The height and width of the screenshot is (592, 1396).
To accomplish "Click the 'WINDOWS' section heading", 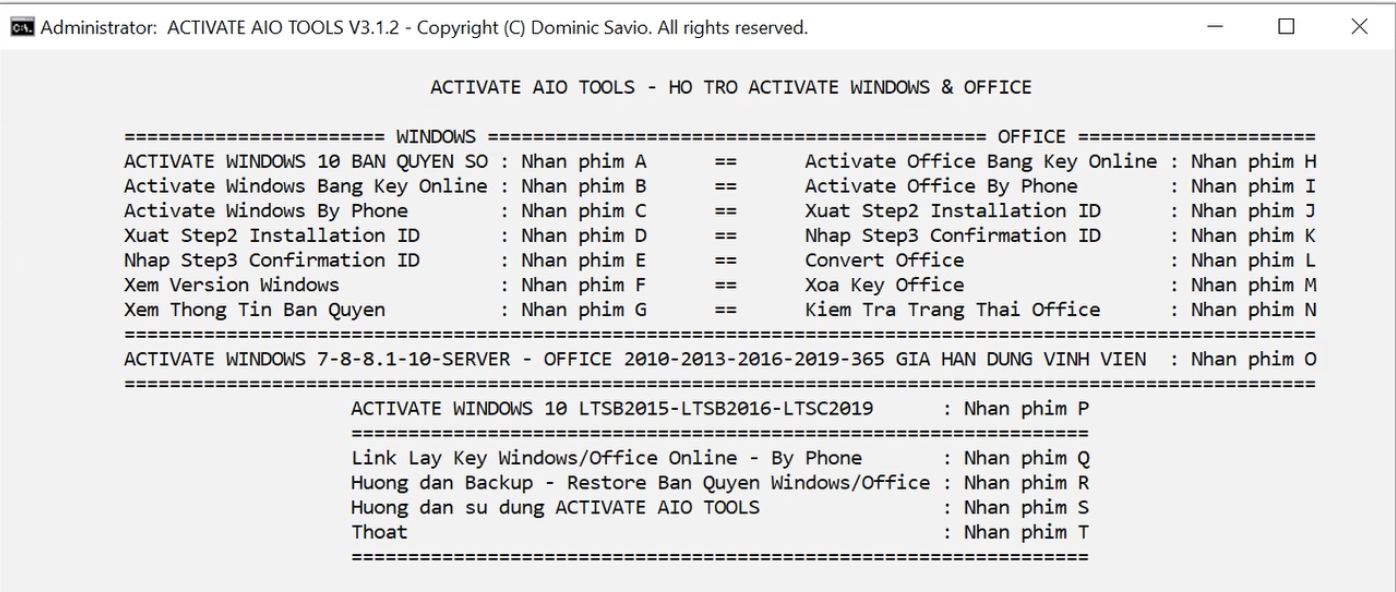I will click(x=436, y=137).
